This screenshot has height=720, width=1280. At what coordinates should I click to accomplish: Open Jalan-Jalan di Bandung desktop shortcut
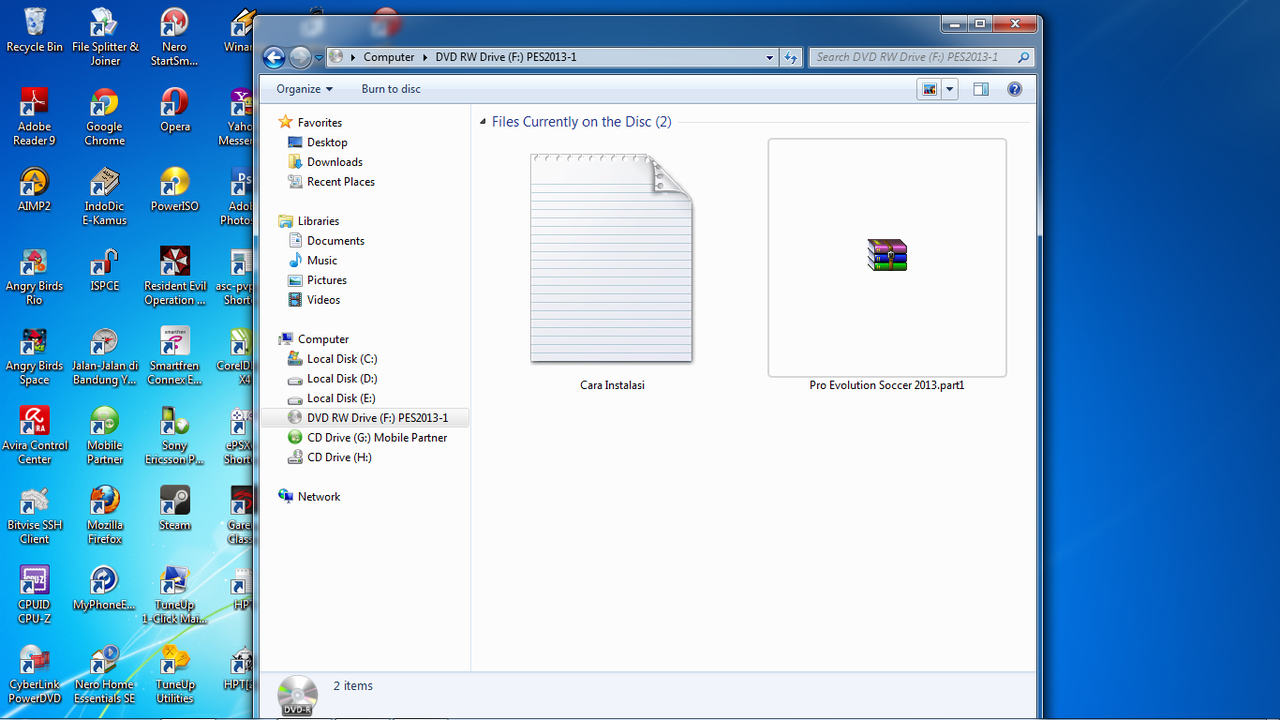(x=104, y=357)
